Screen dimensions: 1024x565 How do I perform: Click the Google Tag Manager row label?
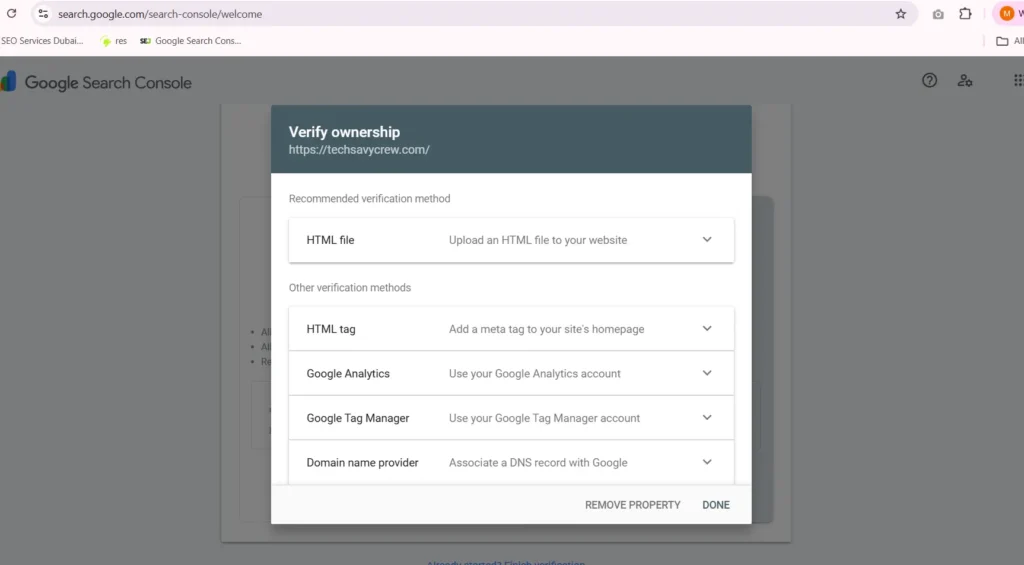358,417
